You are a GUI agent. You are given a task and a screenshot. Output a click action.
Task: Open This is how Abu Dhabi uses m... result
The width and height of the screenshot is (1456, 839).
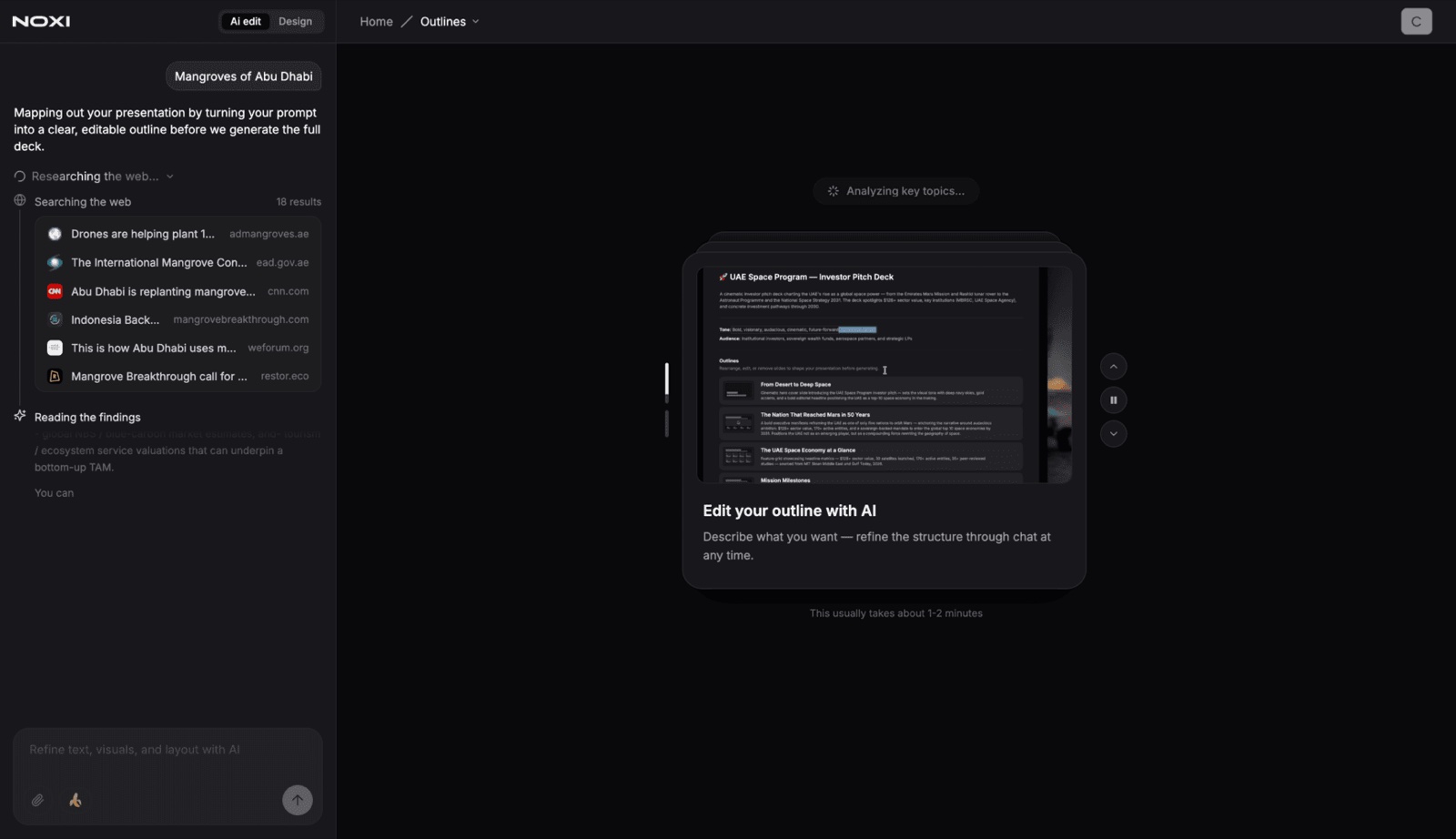[178, 348]
